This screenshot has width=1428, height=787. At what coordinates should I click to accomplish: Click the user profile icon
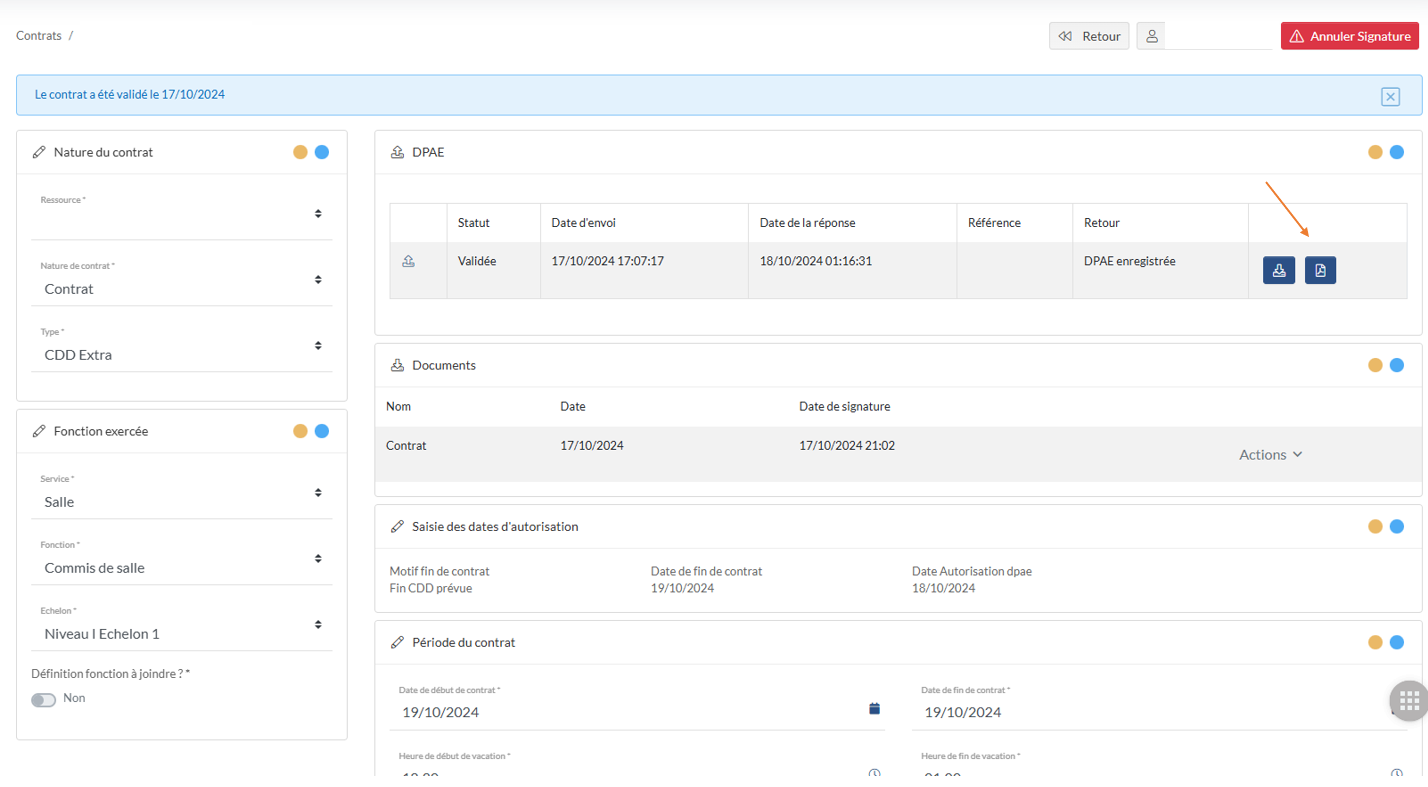click(1151, 36)
